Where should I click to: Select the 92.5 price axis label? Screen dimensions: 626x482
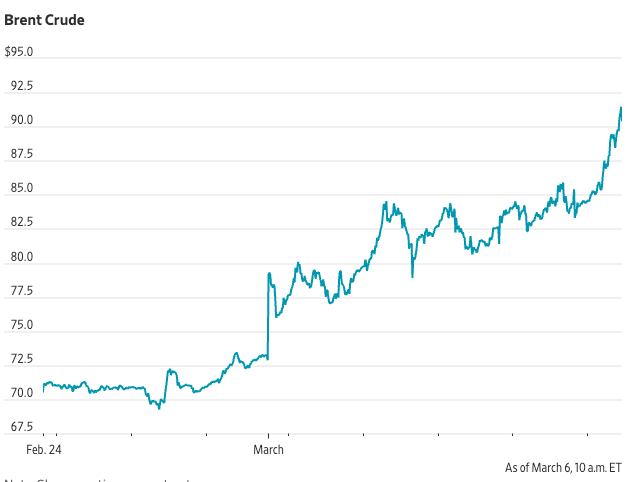(x=21, y=86)
